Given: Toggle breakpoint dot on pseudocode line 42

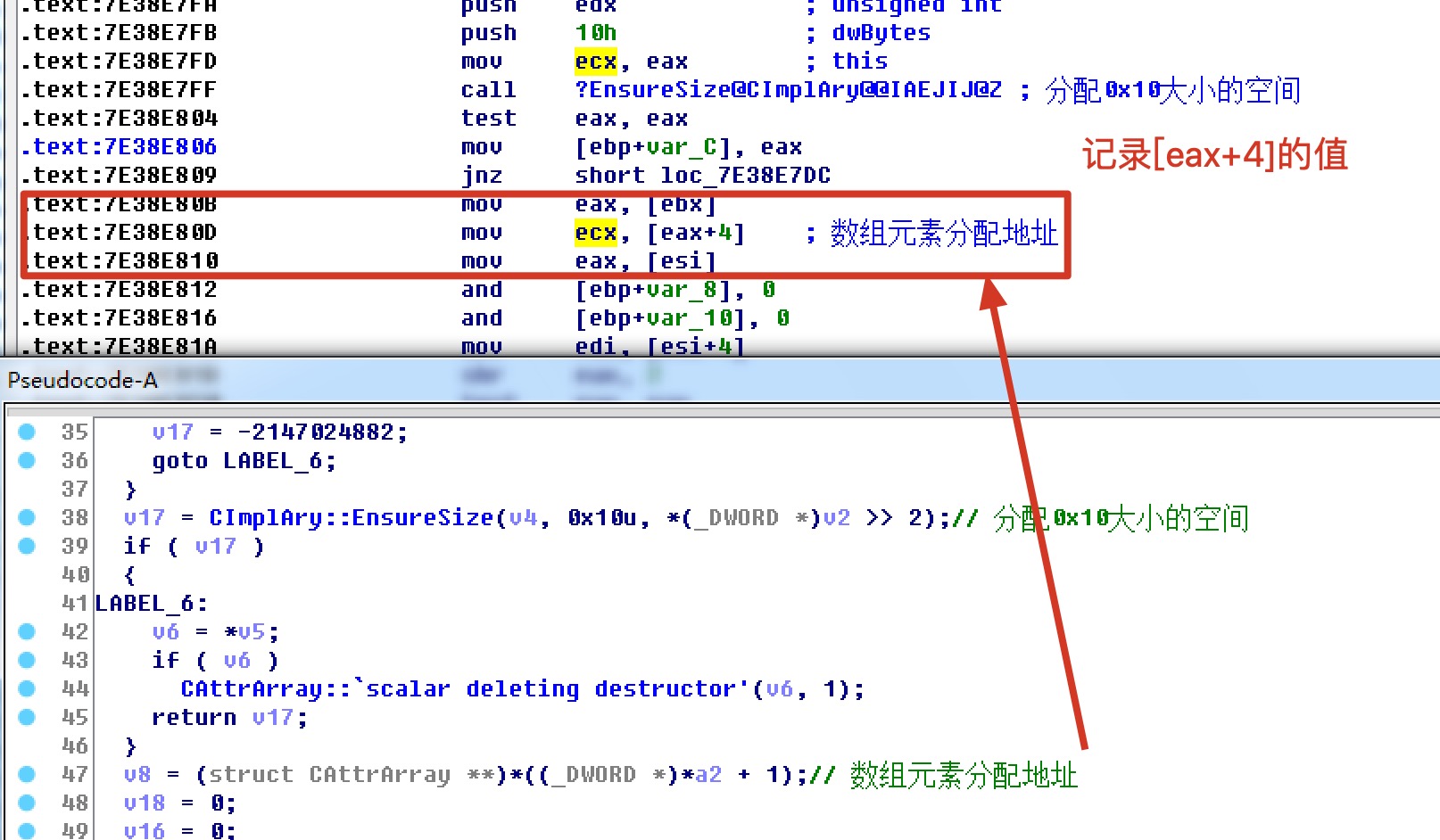Looking at the screenshot, I should [x=27, y=631].
